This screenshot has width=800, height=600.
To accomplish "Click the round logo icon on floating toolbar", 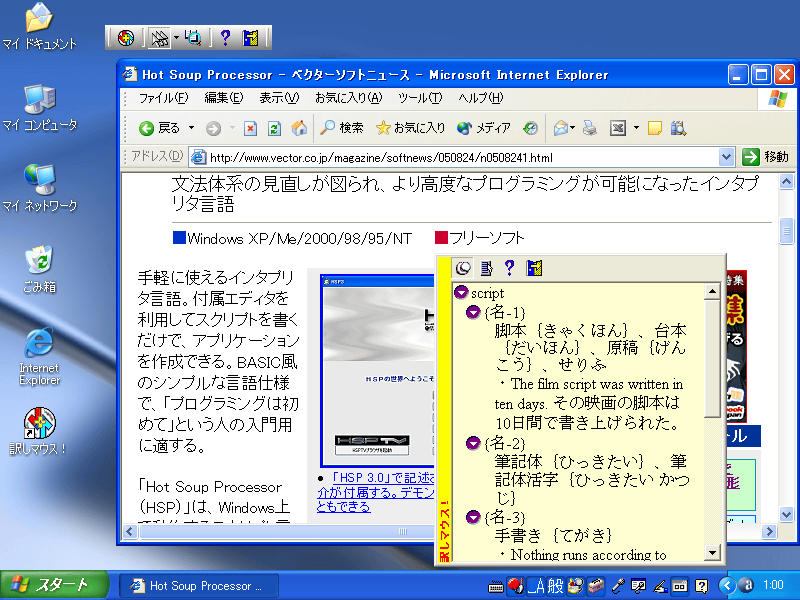I will coord(126,38).
